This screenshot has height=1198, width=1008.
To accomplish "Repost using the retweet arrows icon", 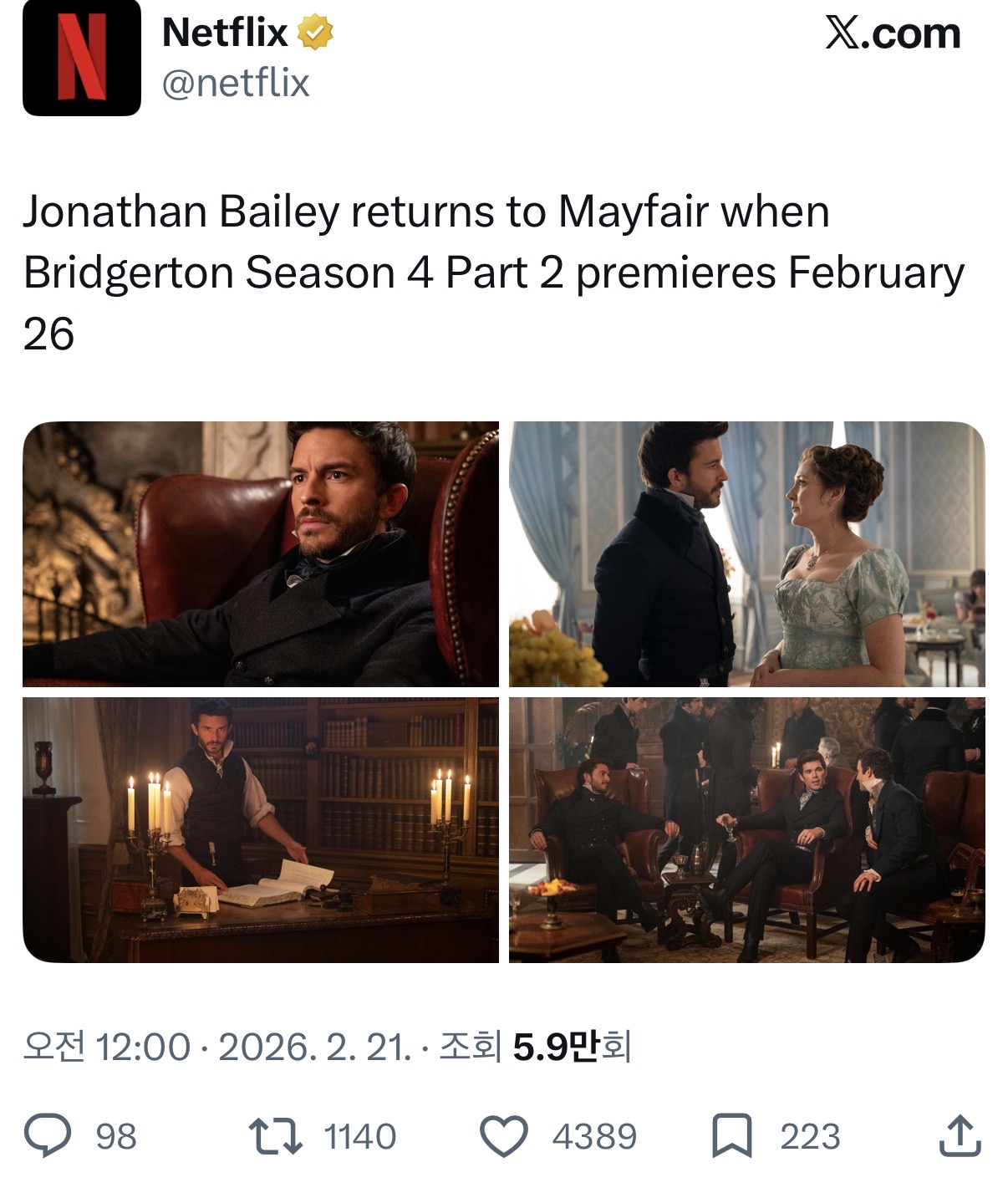I will [276, 1136].
